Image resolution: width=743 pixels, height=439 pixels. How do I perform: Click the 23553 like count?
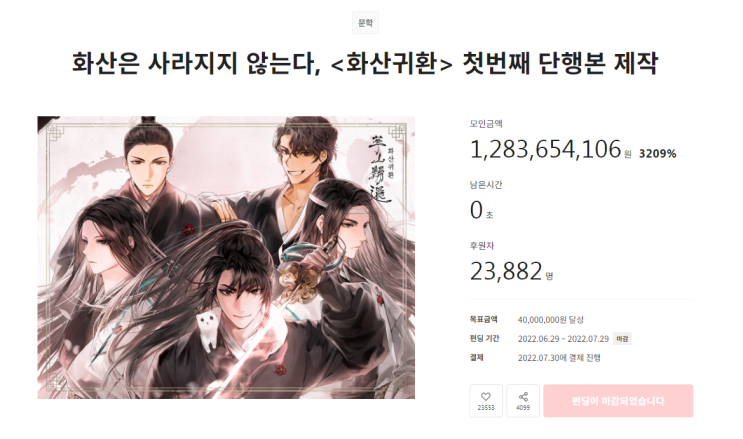coord(486,408)
